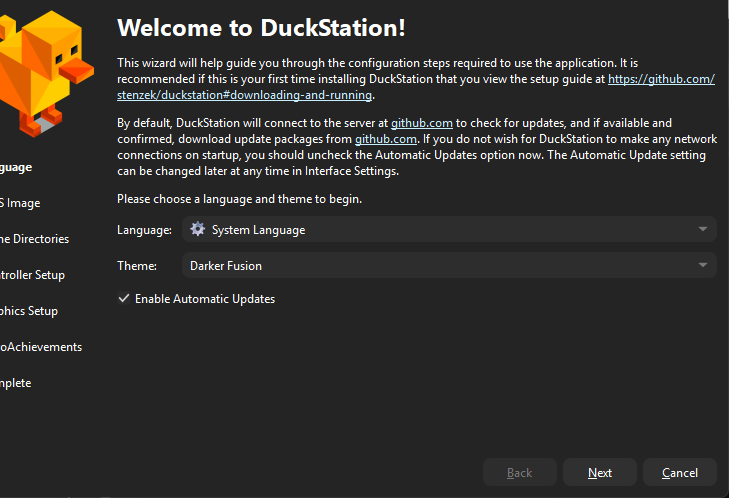Toggle the Enable Automatic Updates checkbox
Screen dimensions: 729x498
point(124,299)
